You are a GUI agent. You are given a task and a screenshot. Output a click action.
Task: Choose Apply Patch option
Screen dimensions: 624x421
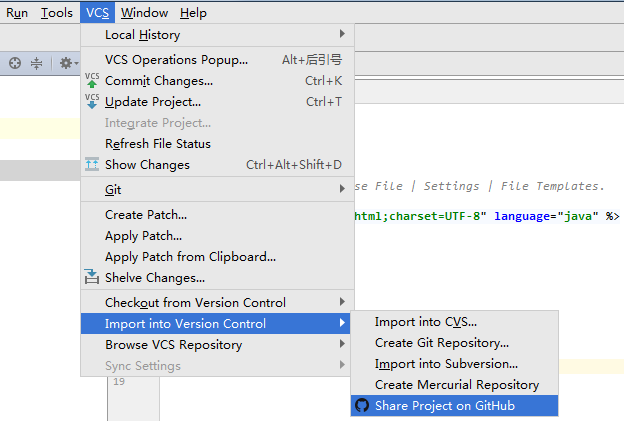[x=217, y=236]
